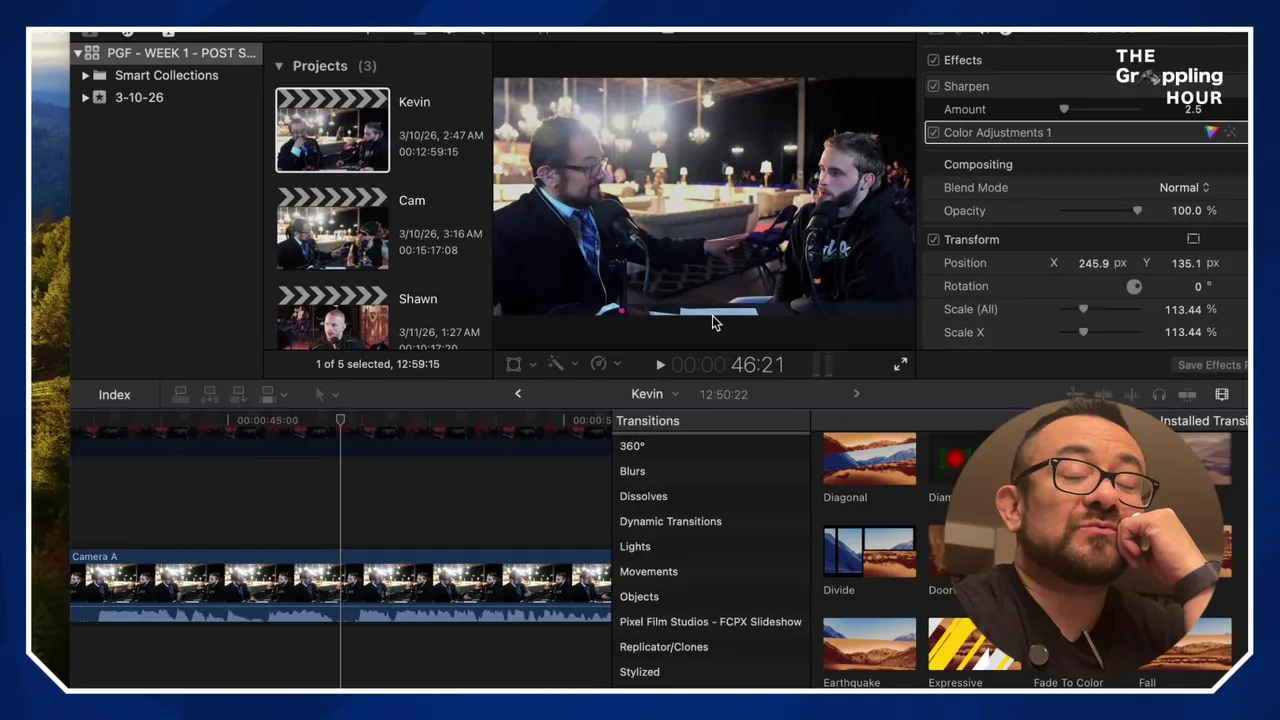The width and height of the screenshot is (1280, 720).
Task: Select the Cam project thumbnail
Action: click(x=333, y=230)
